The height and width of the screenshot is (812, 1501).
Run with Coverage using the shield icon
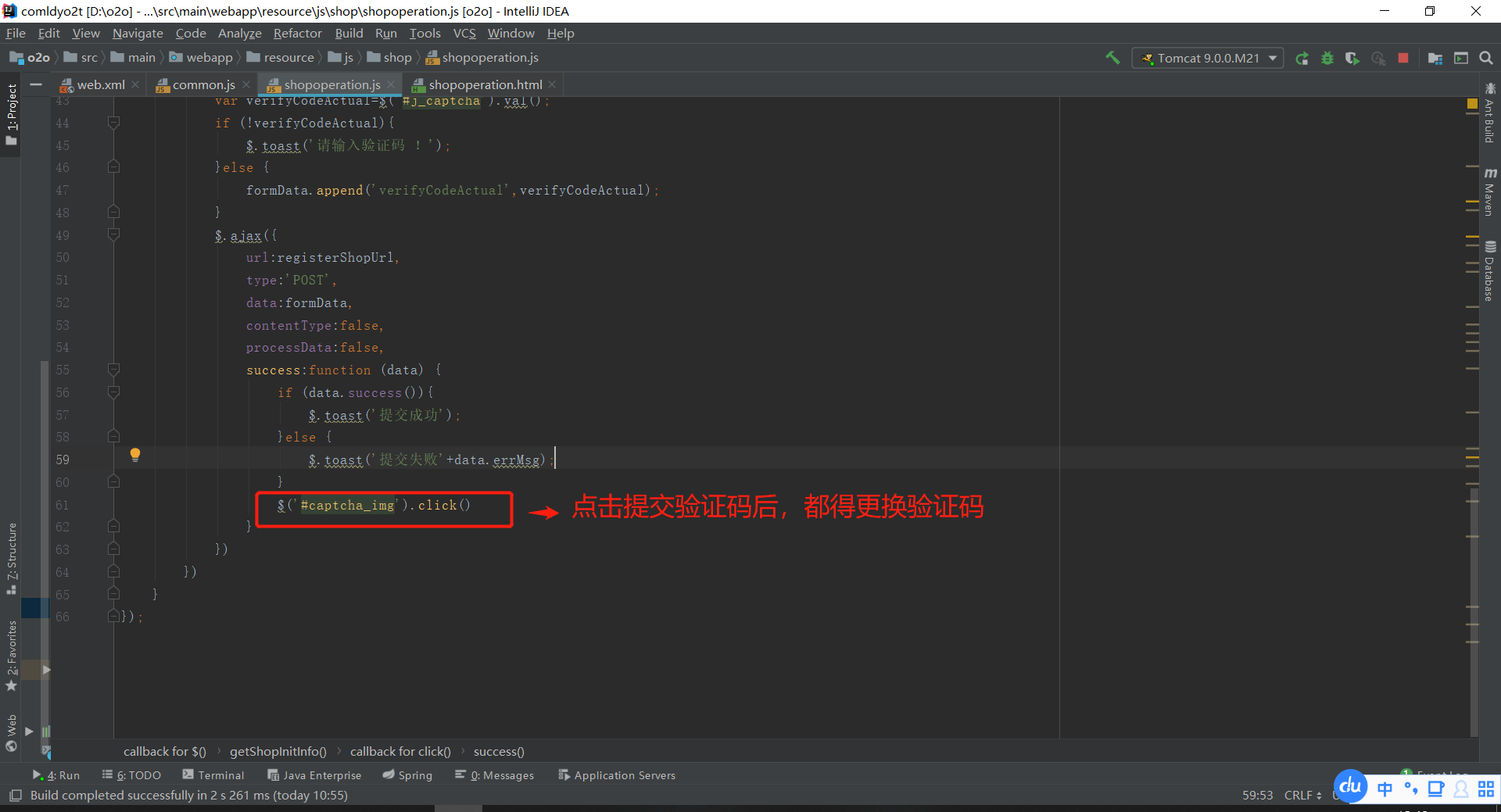pyautogui.click(x=1352, y=59)
